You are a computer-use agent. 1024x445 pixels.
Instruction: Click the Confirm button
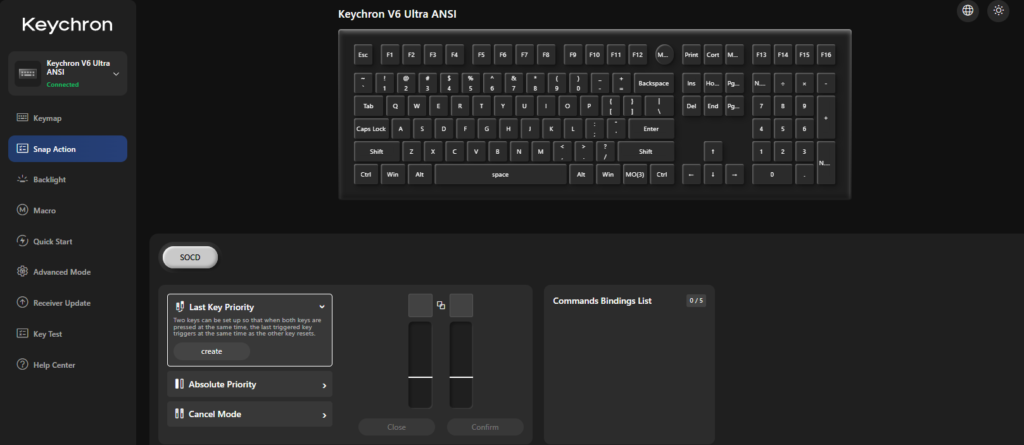tap(485, 427)
